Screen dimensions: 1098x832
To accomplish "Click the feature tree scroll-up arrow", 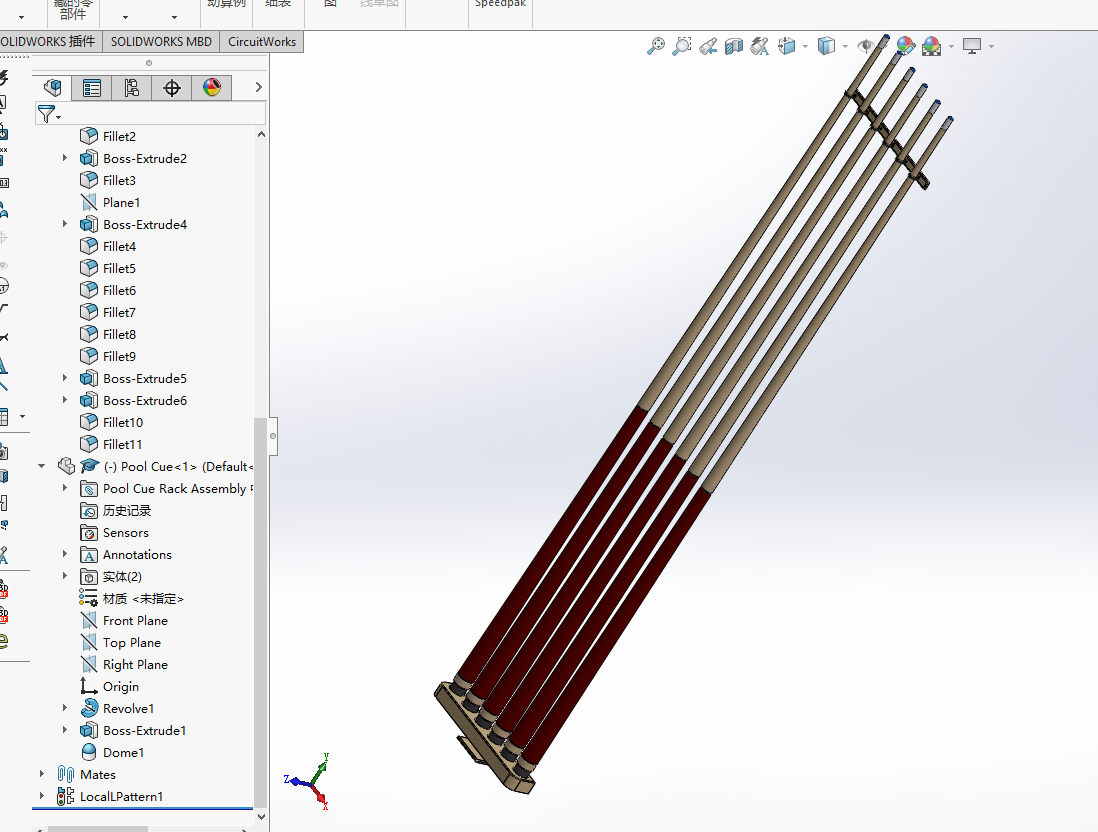I will [x=261, y=134].
